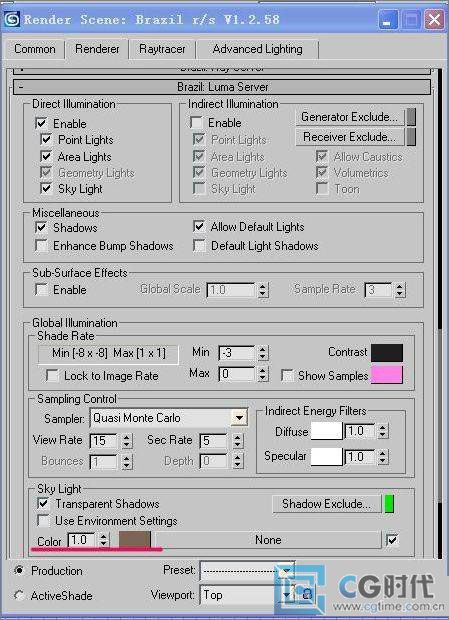Open the pink Show Samples color swatch
The height and width of the screenshot is (620, 449).
387,375
